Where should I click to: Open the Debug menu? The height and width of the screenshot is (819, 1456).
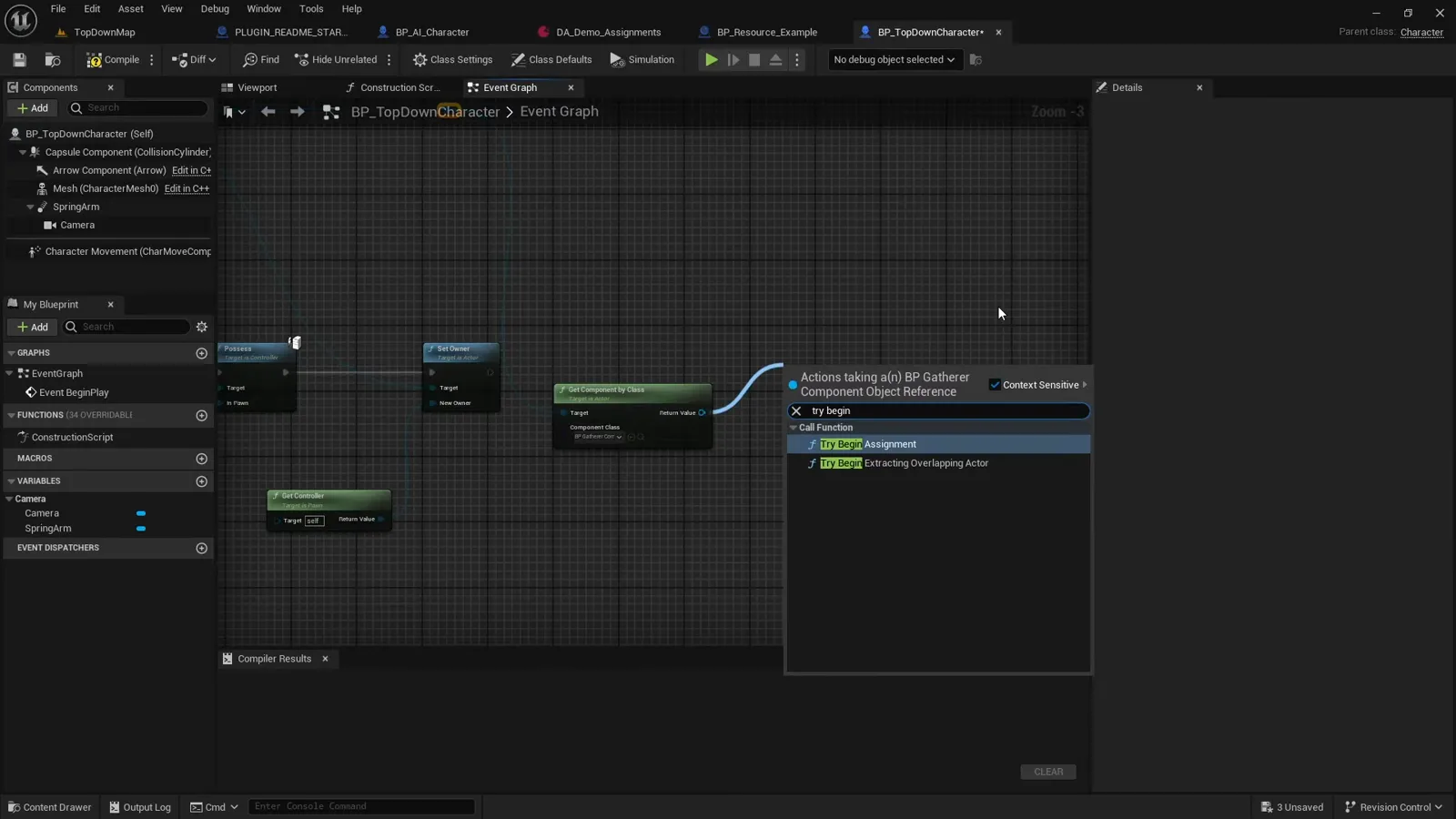[x=215, y=9]
